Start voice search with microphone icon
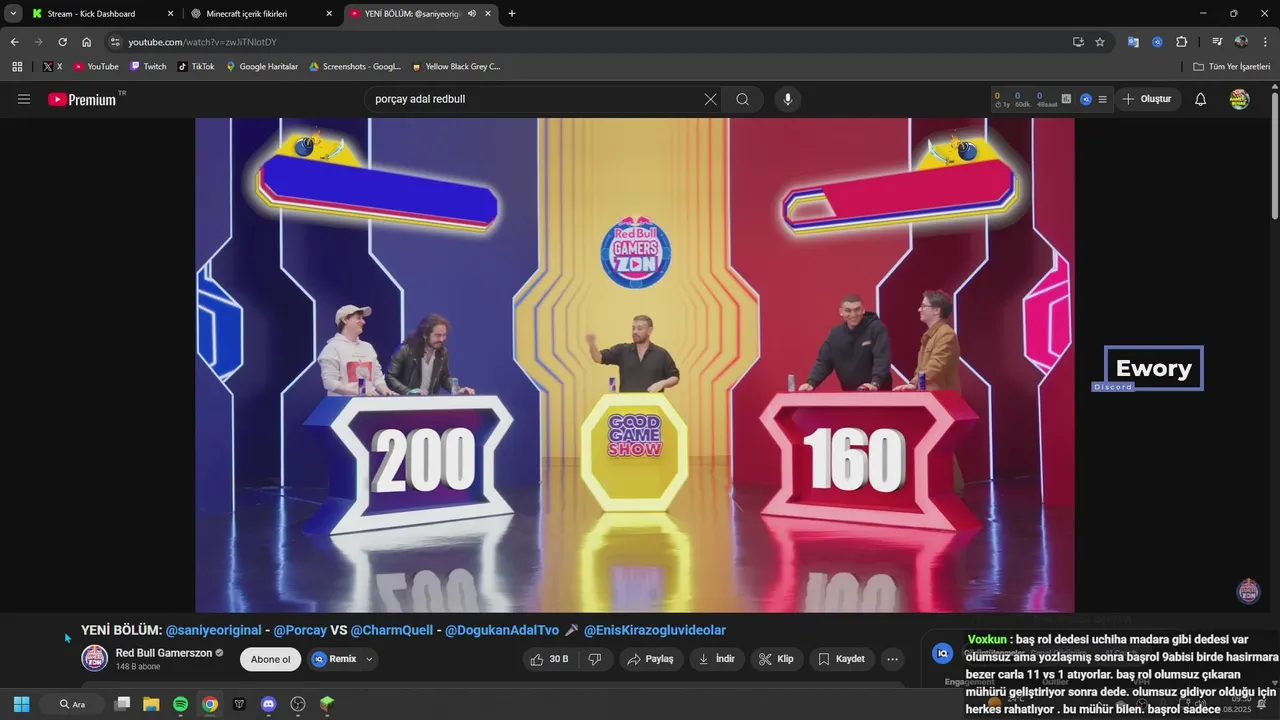Viewport: 1280px width, 720px height. [788, 99]
